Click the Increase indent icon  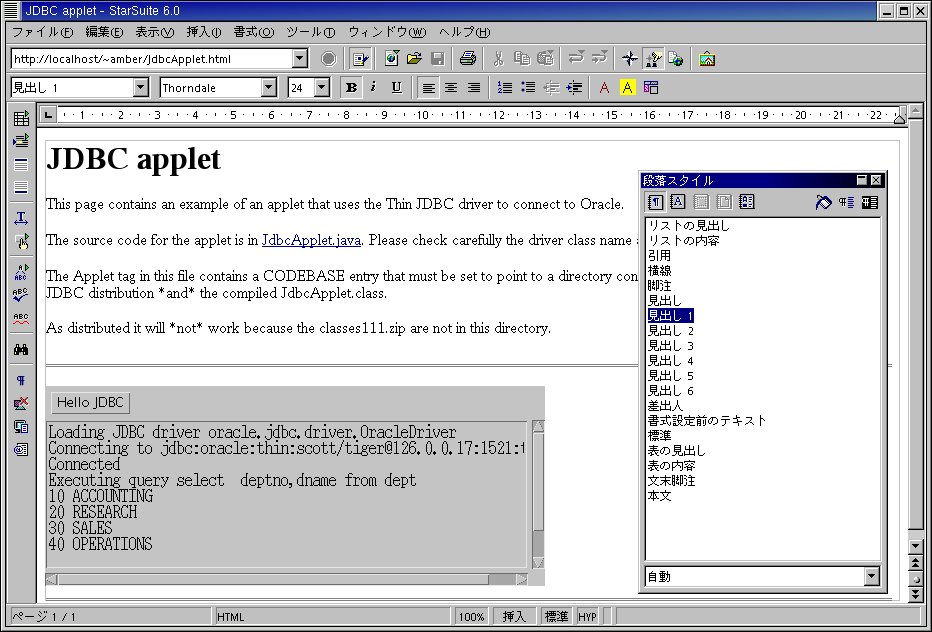pyautogui.click(x=574, y=88)
